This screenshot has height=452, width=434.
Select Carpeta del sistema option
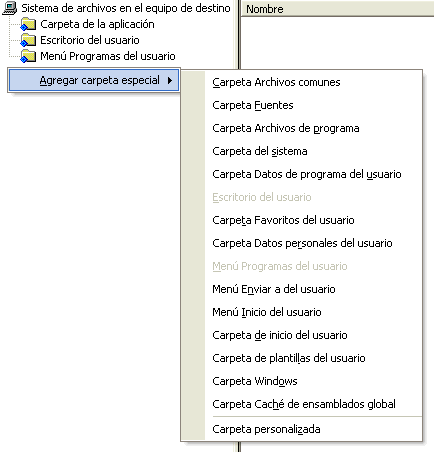[260, 151]
